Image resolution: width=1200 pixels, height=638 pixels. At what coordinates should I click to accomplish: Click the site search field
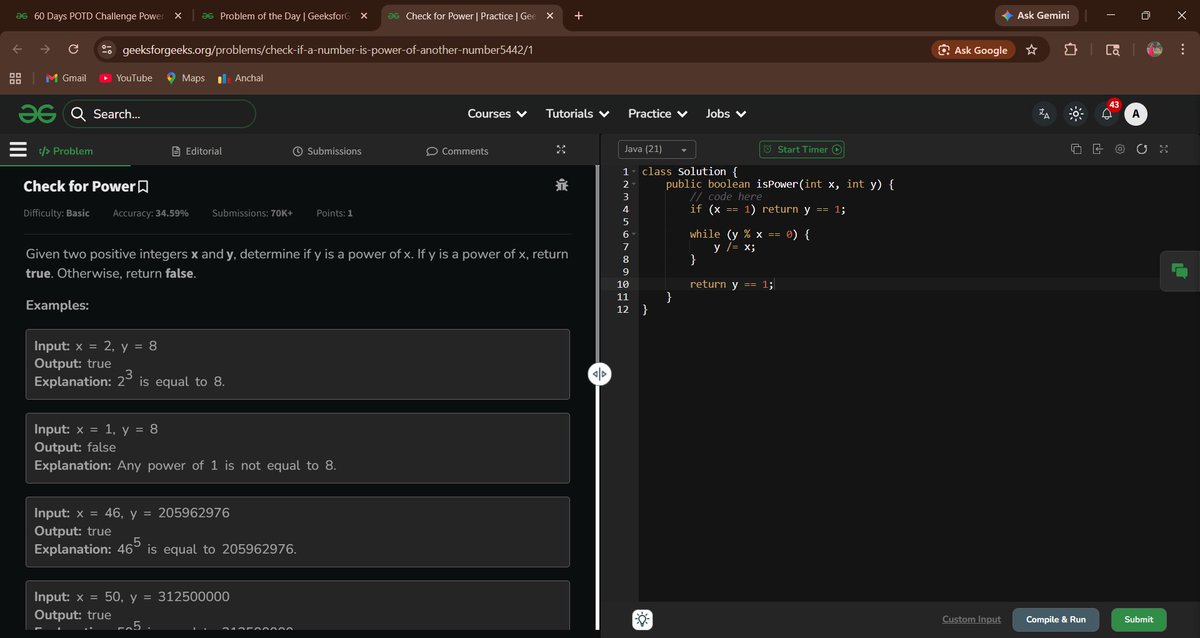click(160, 114)
